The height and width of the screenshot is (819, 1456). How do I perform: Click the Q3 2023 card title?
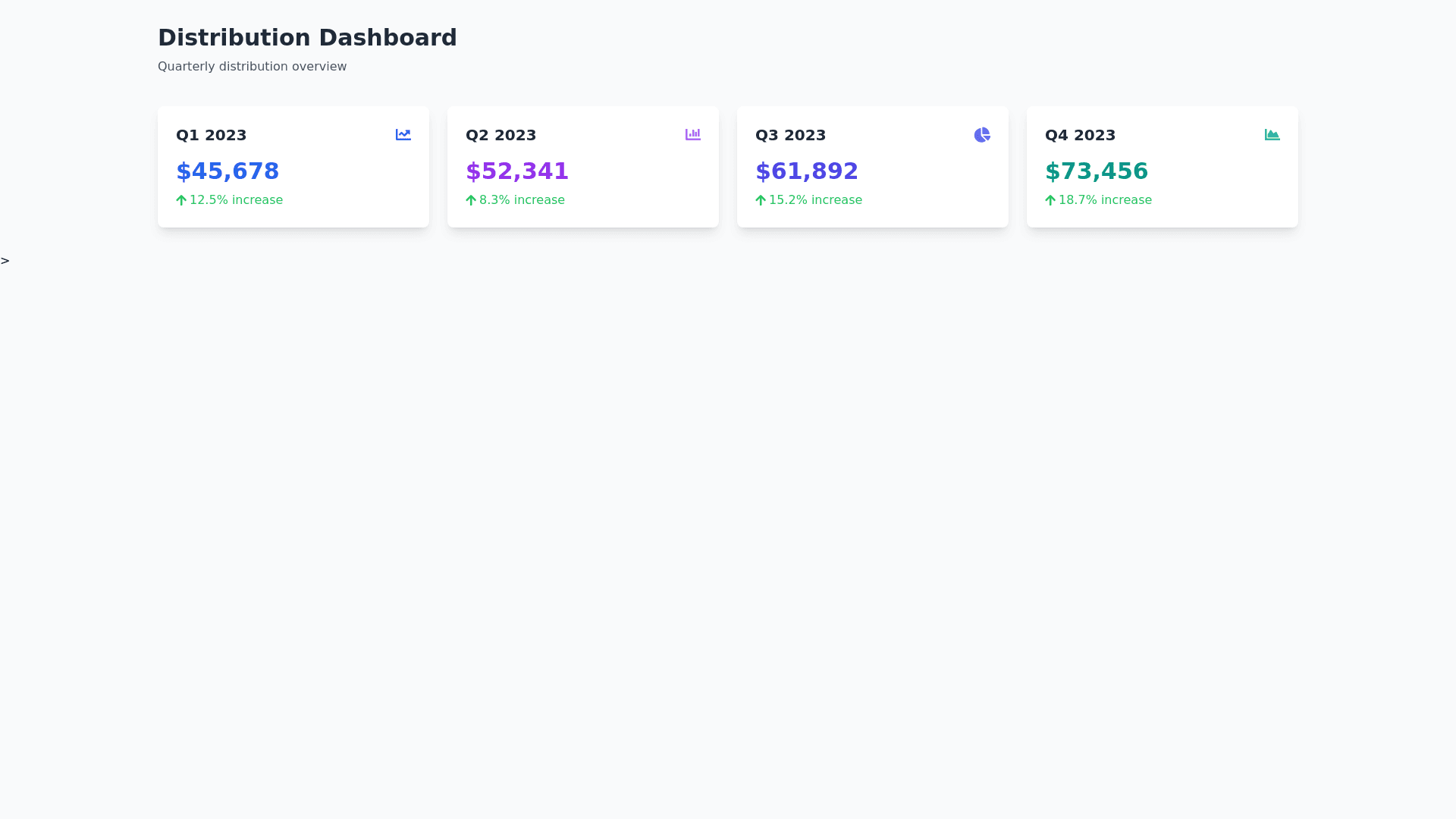[x=790, y=135]
